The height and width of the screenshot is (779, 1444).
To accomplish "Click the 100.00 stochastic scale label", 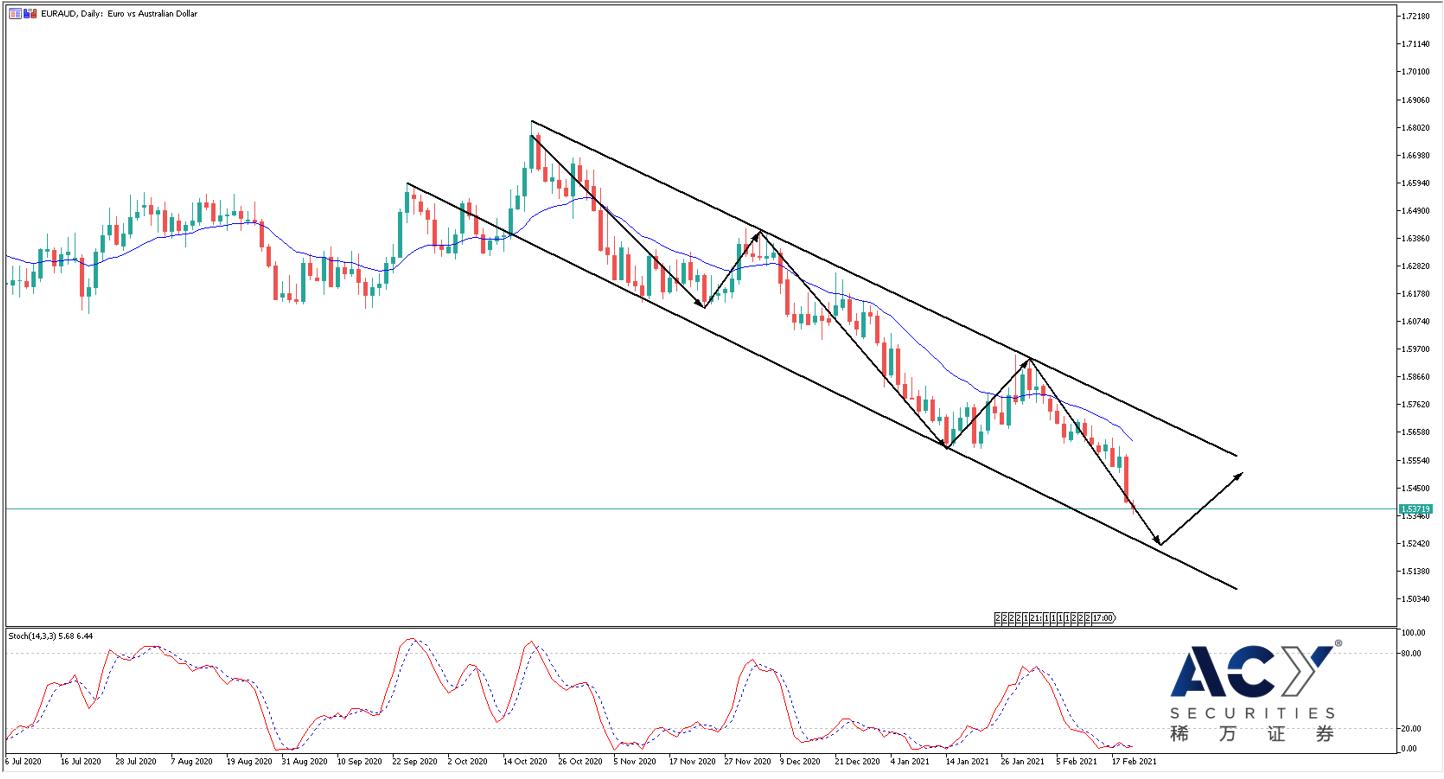I will (1414, 634).
